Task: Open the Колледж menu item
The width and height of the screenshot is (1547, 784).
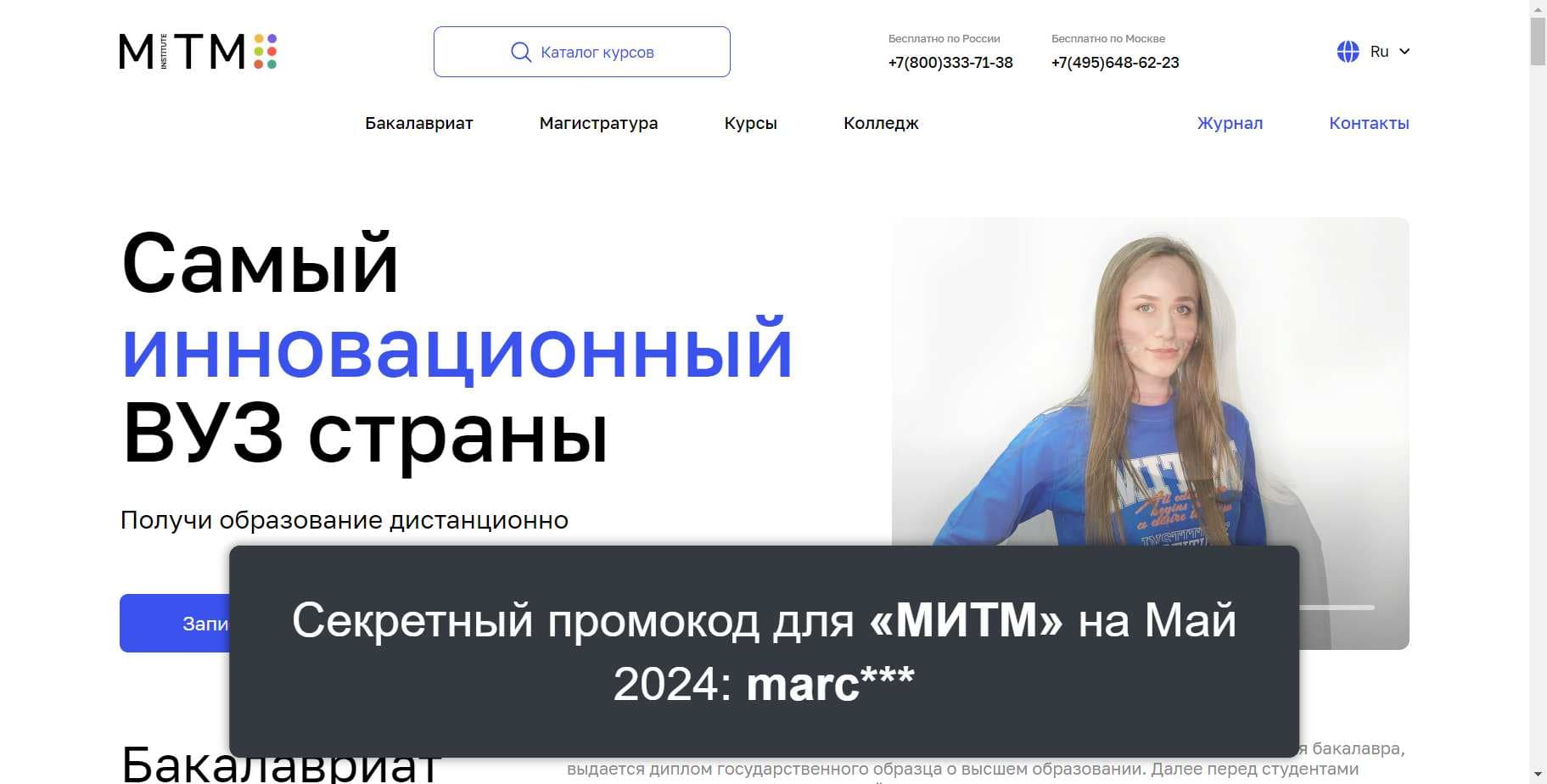Action: (881, 123)
